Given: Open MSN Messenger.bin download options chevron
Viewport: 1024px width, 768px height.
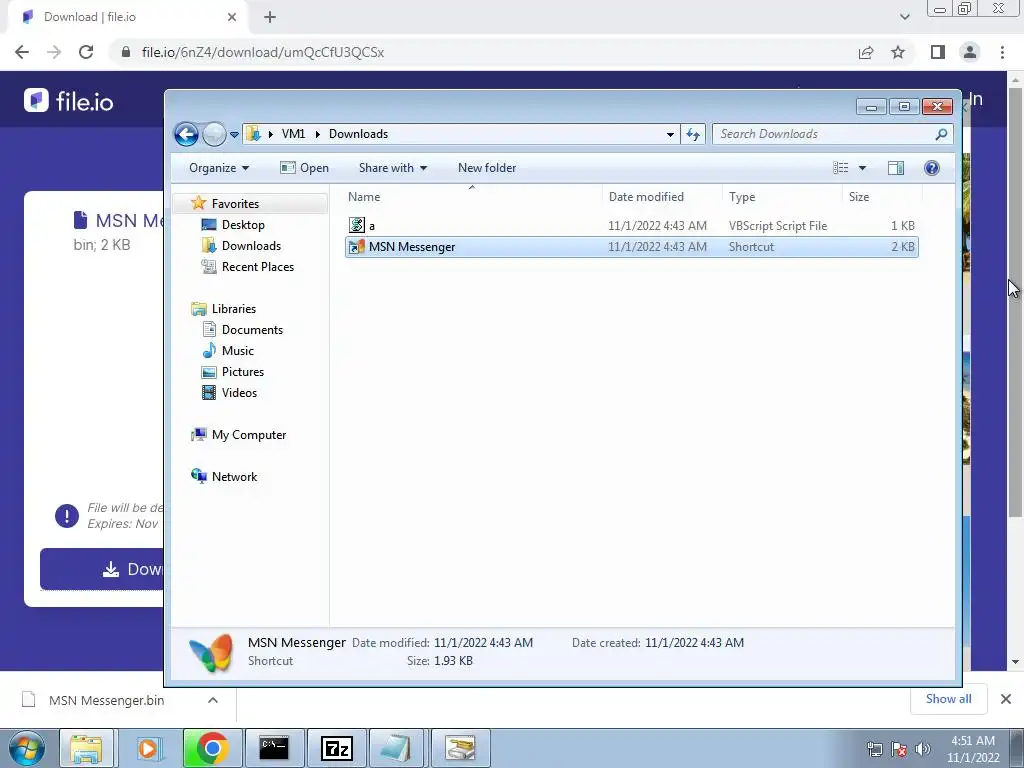Looking at the screenshot, I should pos(213,700).
